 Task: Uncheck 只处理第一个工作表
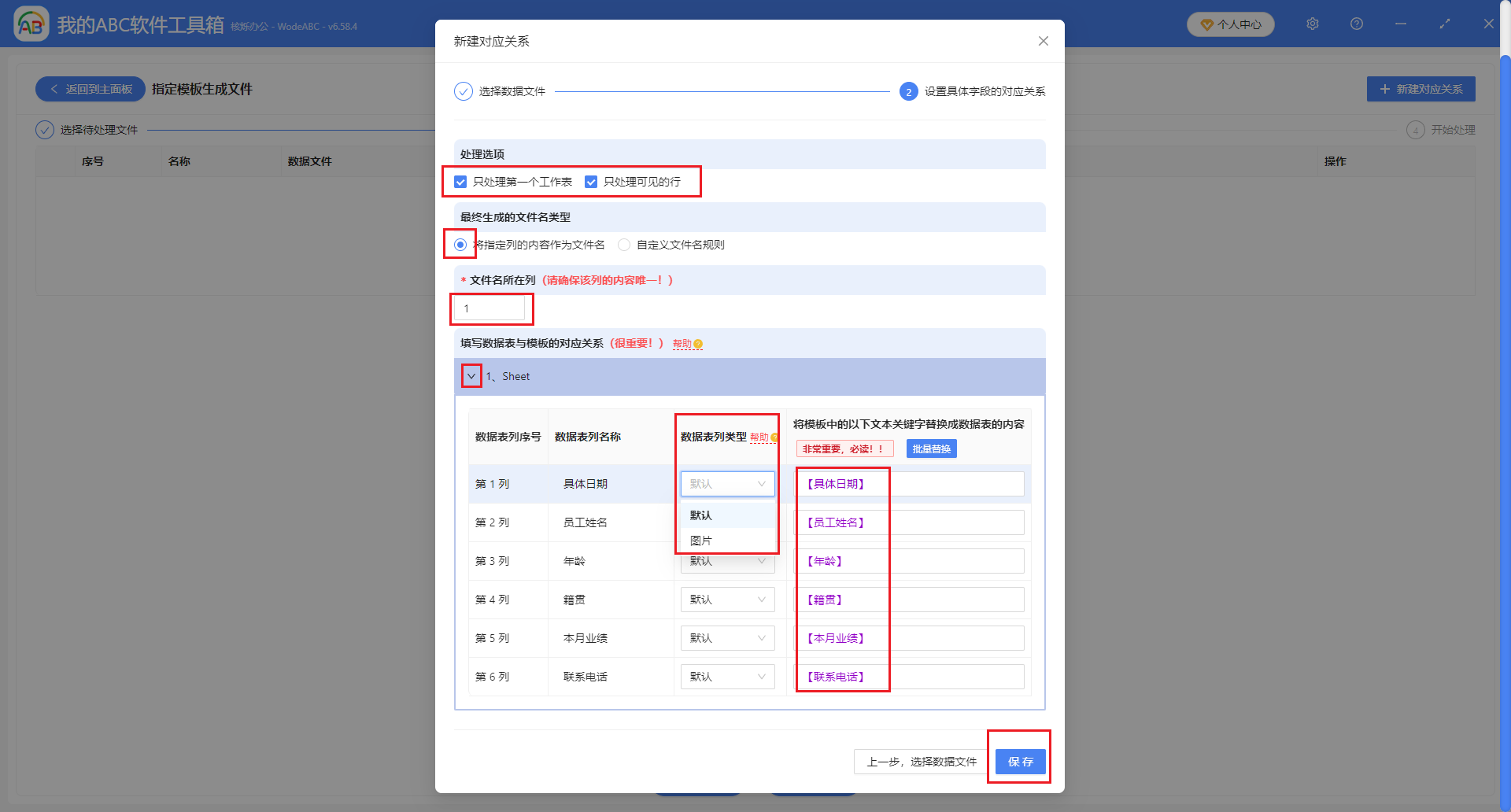(x=460, y=181)
